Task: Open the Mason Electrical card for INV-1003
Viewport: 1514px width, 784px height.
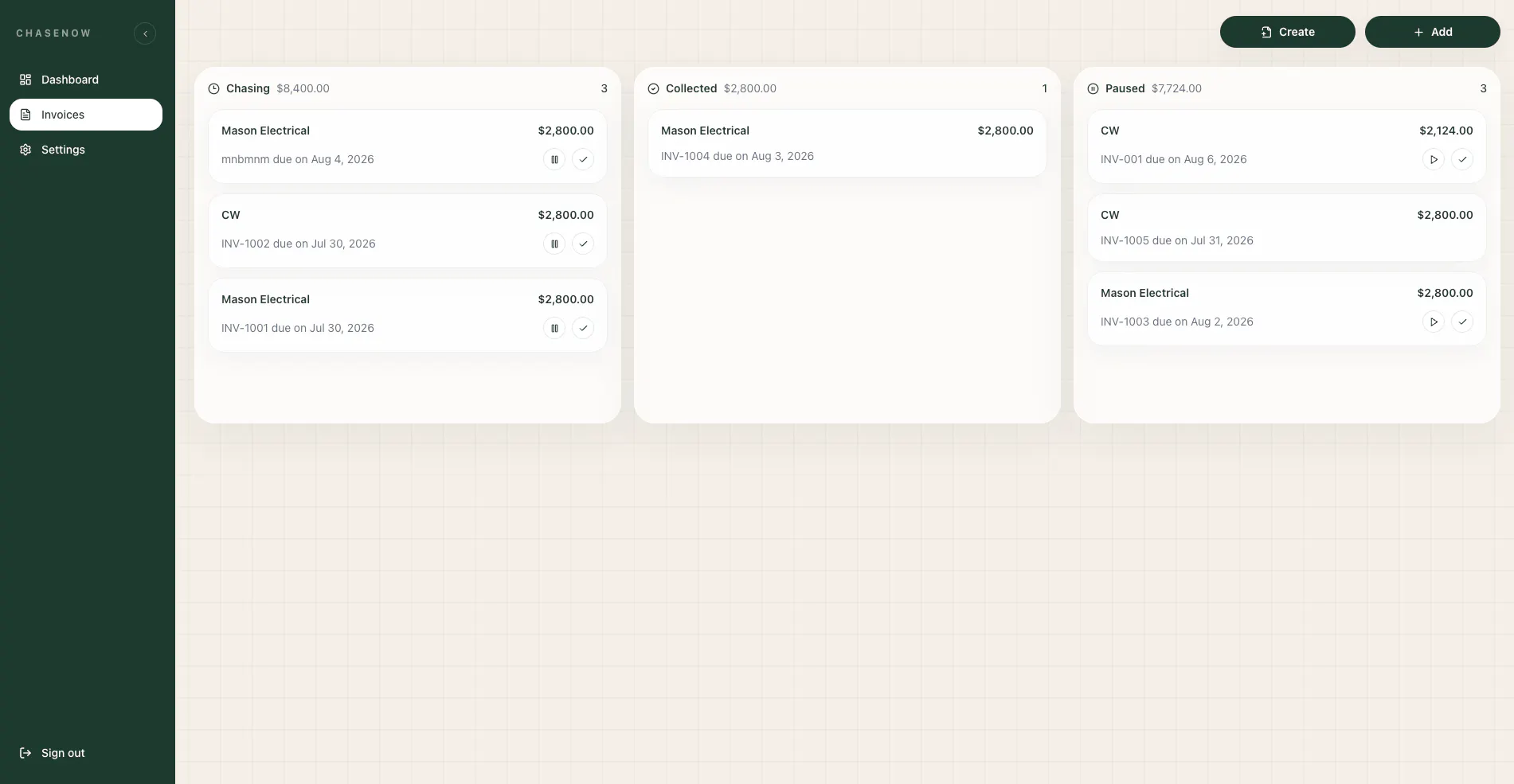Action: click(1287, 309)
